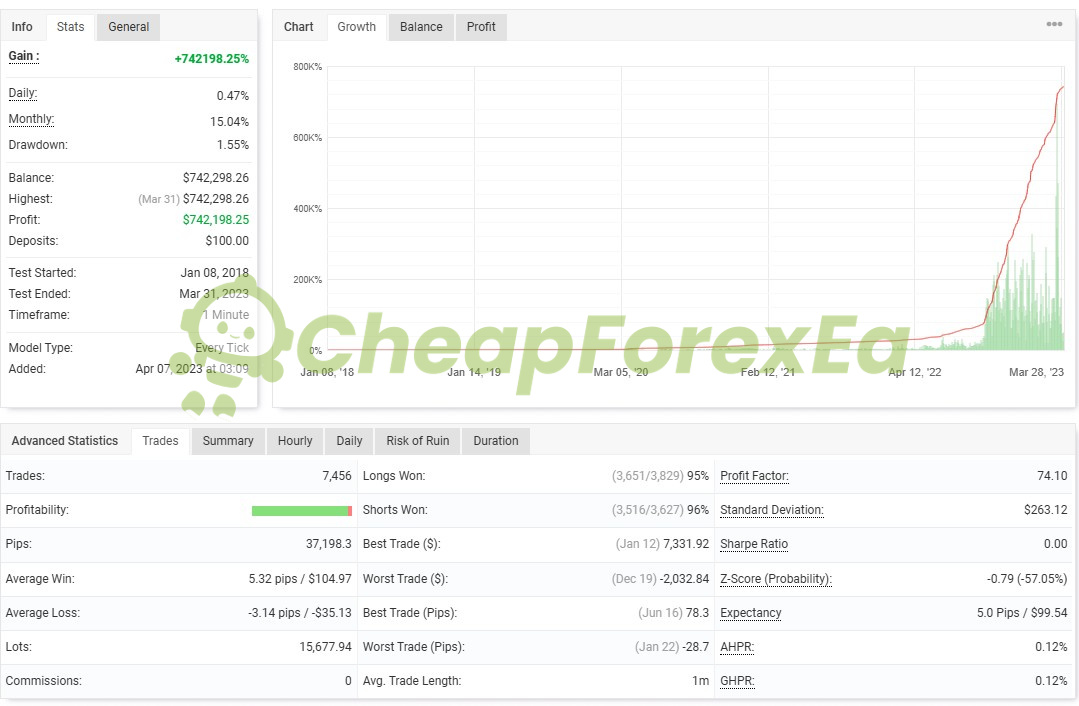Open the Daily statistics tab

[x=349, y=440]
